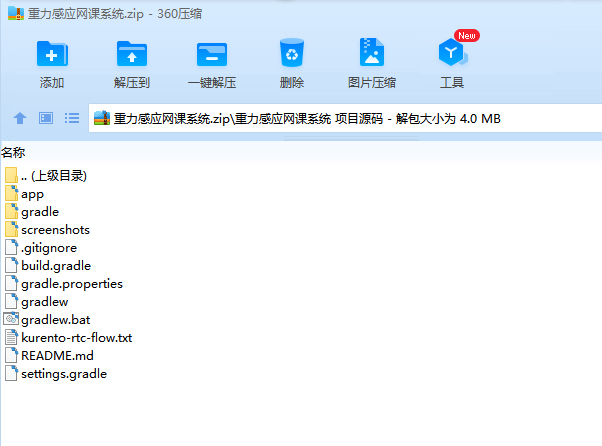Screen dimensions: 602x446
Task: Select the 'app' folder name
Action: pyautogui.click(x=32, y=195)
